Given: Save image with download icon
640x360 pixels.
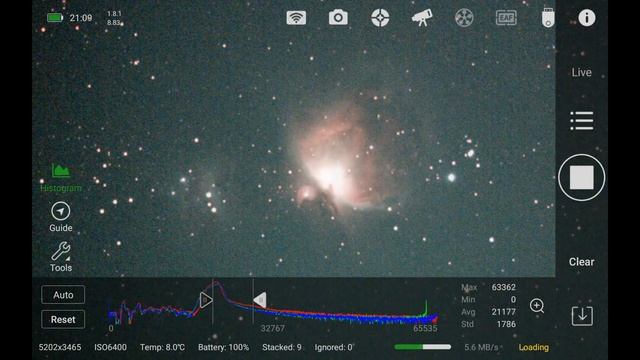Looking at the screenshot, I should [x=582, y=316].
